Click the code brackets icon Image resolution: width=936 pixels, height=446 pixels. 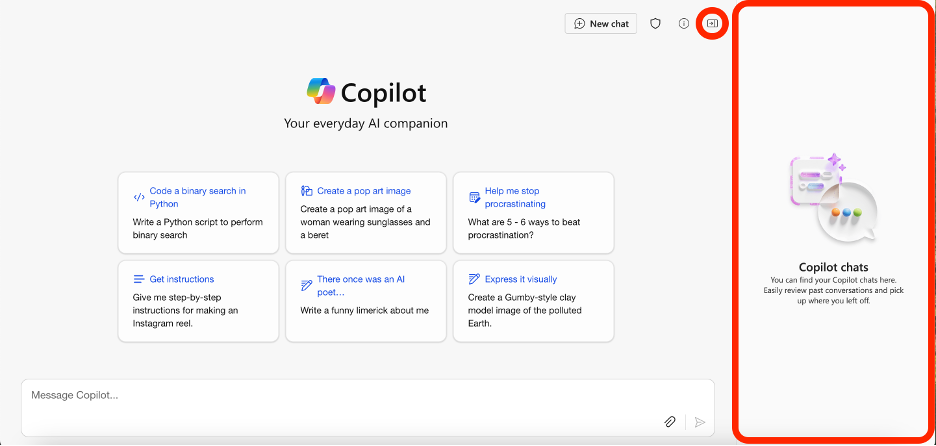click(138, 197)
